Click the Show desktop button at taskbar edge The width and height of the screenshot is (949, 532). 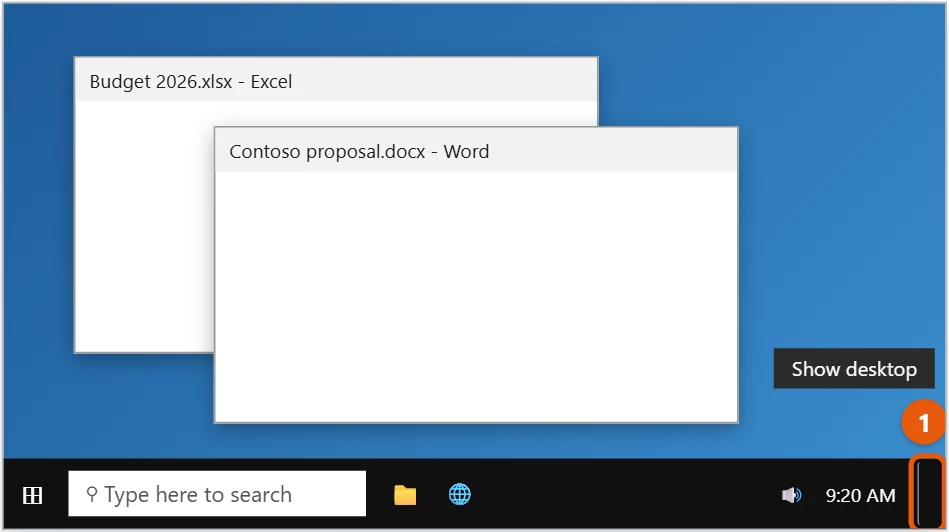point(927,492)
